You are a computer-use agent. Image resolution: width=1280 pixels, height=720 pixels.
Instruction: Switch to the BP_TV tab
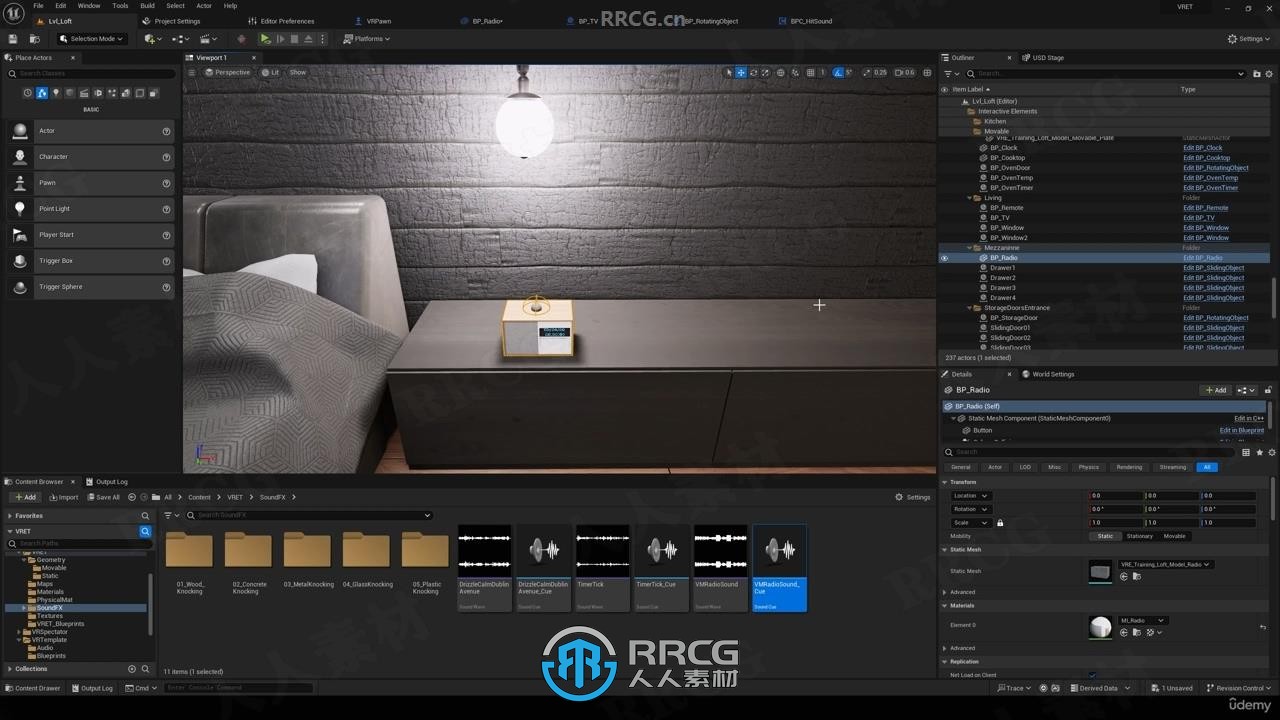[x=588, y=21]
